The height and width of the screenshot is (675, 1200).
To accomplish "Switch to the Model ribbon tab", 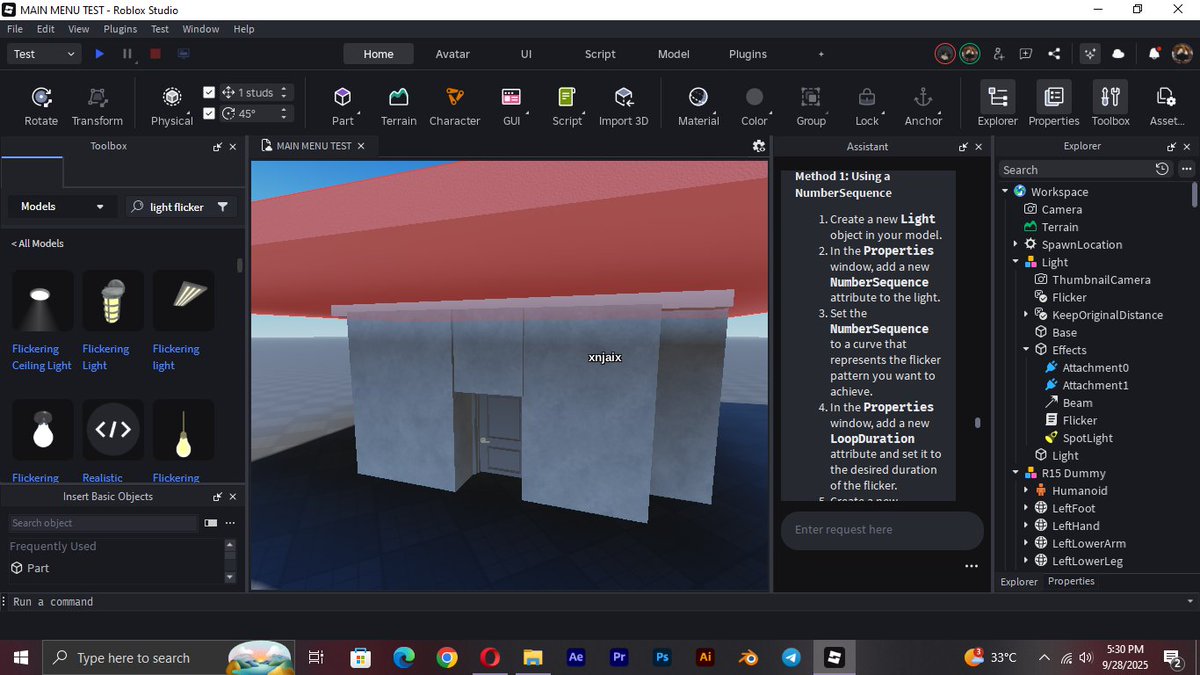I will pyautogui.click(x=673, y=54).
